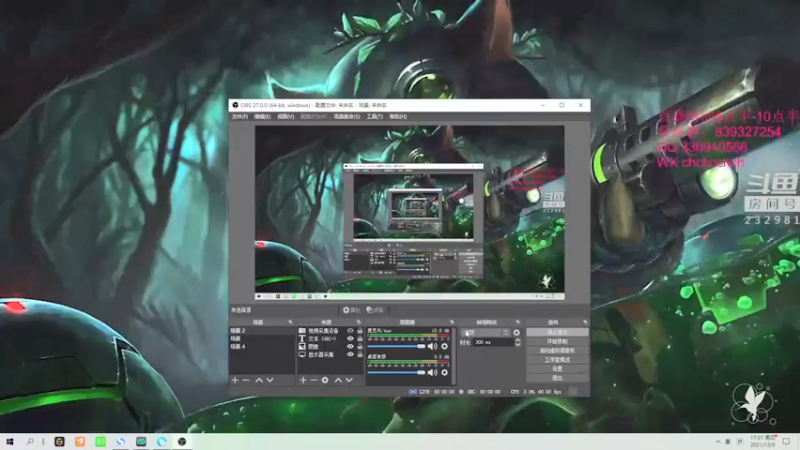This screenshot has height=450, width=800.
Task: Remove selected source with minus icon
Action: (314, 380)
